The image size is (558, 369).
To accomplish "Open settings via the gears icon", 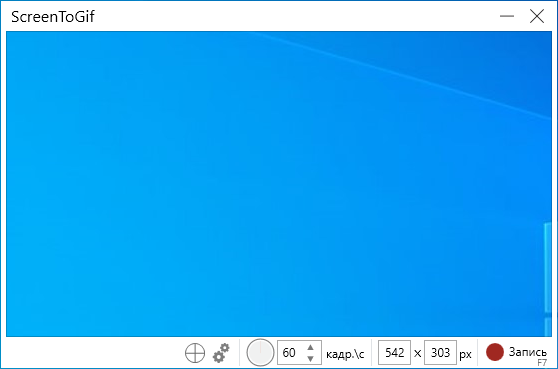I will [221, 353].
